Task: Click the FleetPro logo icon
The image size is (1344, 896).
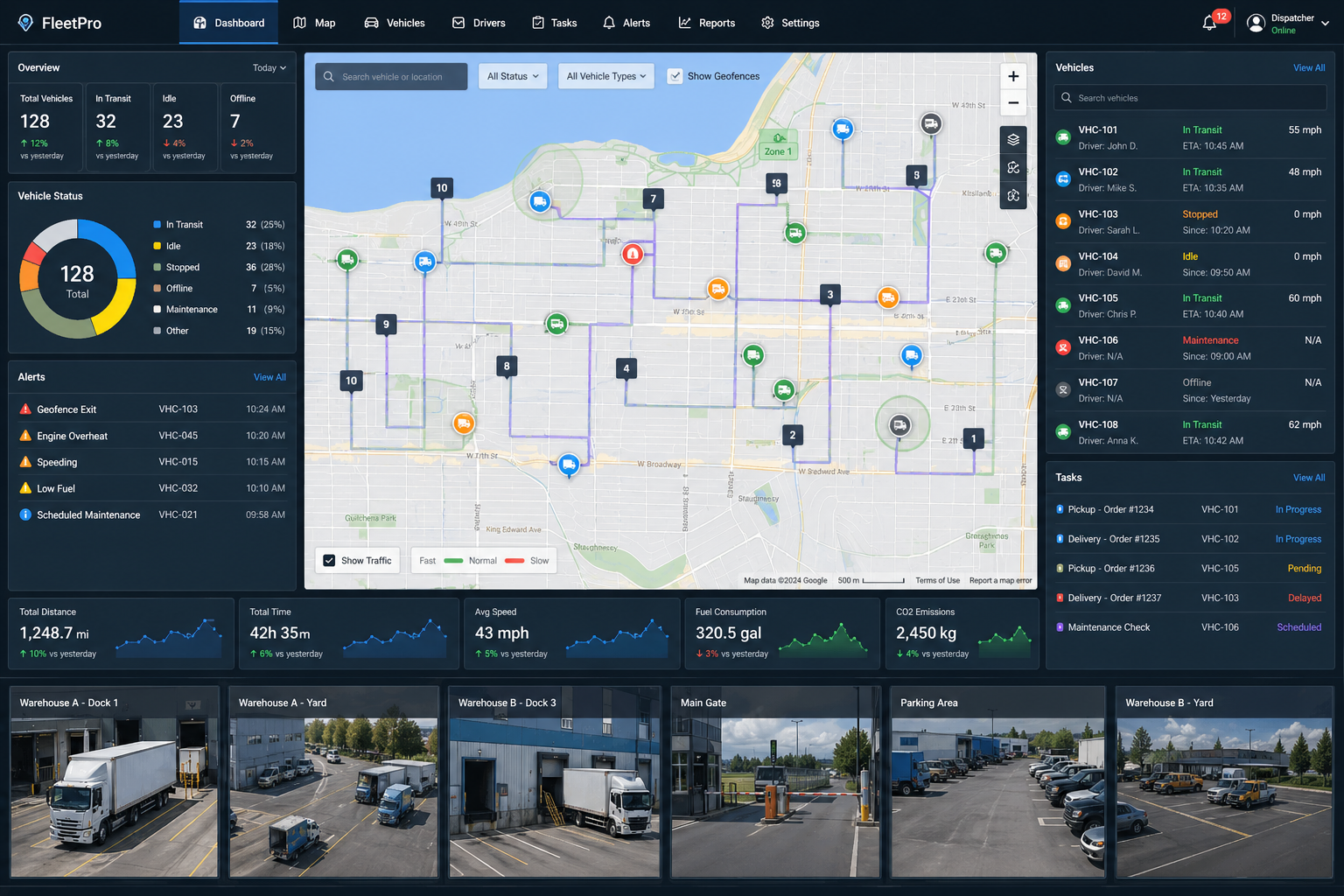Action: point(24,23)
